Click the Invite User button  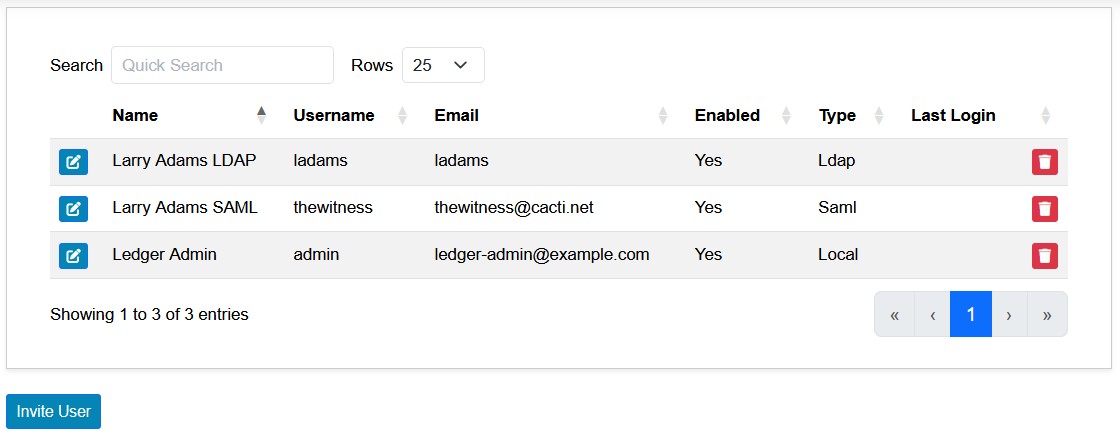click(54, 411)
